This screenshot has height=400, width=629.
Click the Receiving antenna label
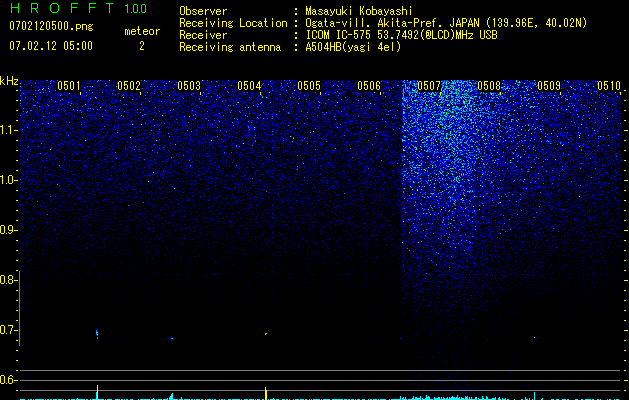click(230, 47)
